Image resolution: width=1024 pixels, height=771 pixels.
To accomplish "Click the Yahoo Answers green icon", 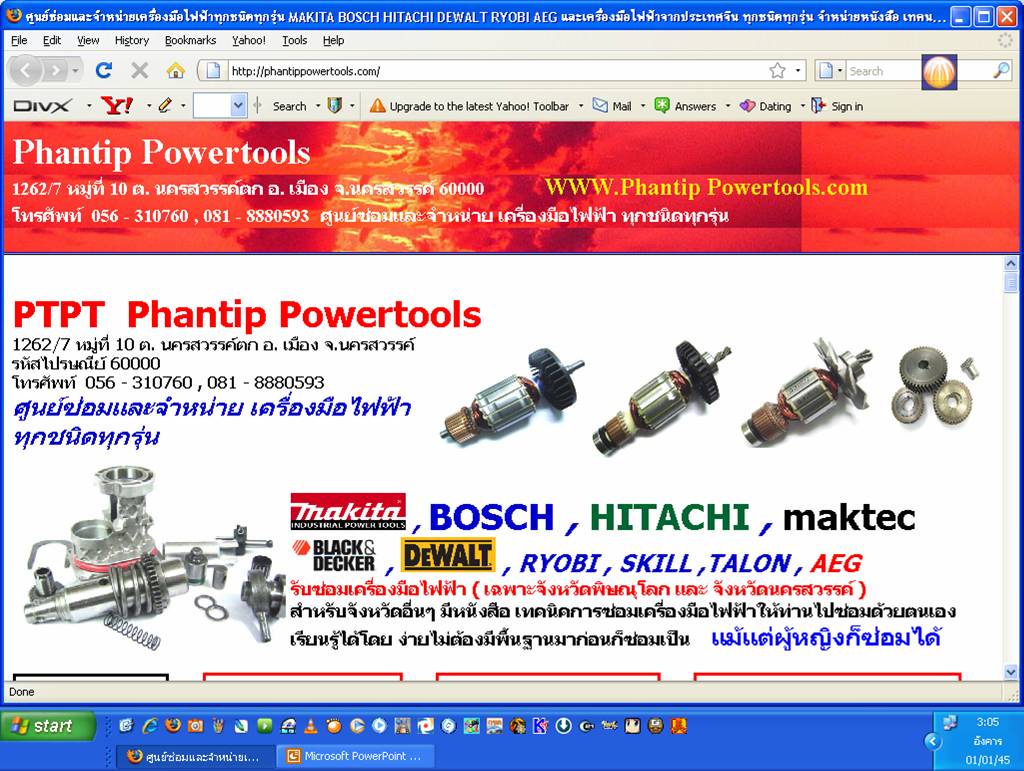I will (662, 106).
